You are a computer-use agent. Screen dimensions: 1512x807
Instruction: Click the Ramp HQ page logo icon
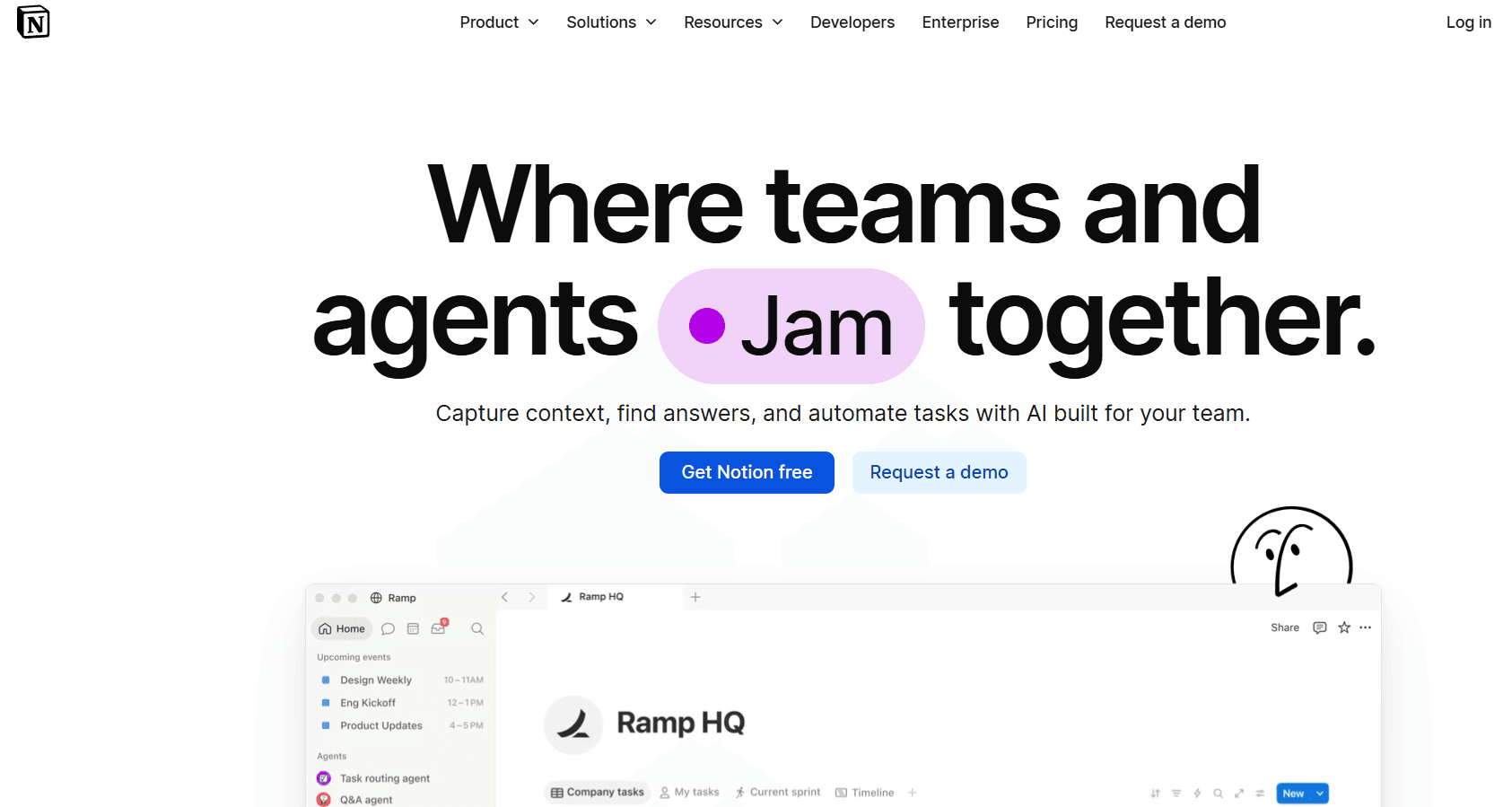[x=573, y=724]
